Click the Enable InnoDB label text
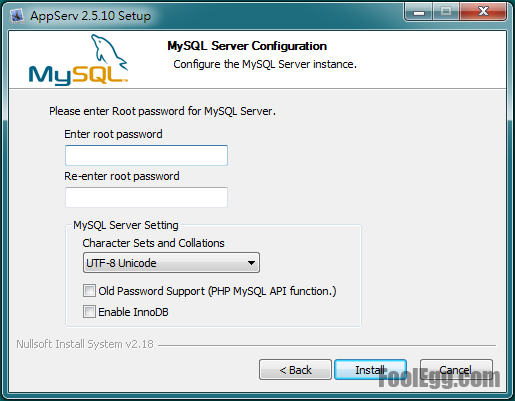This screenshot has height=401, width=515. pyautogui.click(x=133, y=312)
